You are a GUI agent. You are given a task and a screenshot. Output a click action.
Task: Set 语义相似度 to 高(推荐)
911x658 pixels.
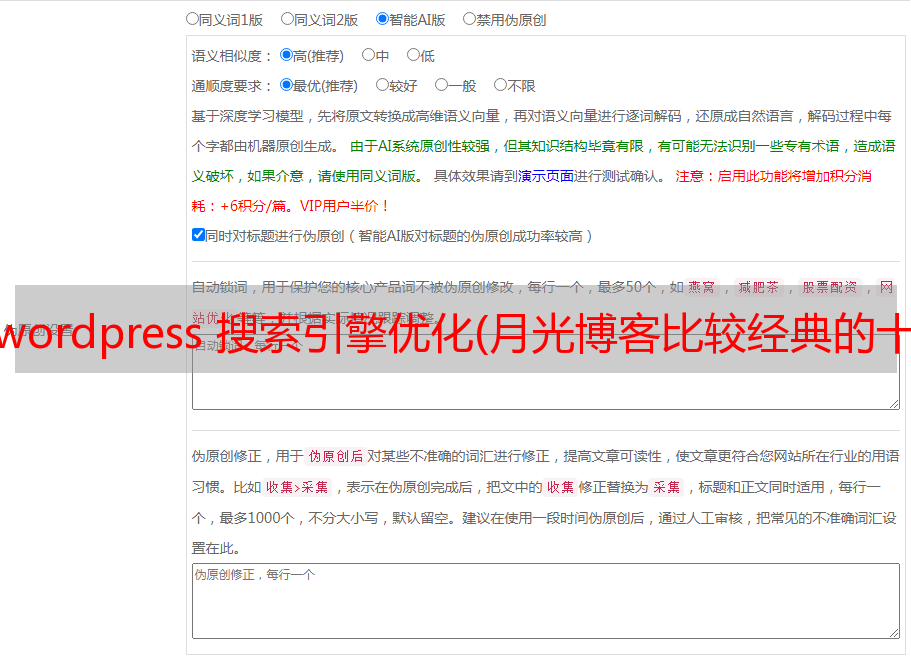[x=286, y=55]
